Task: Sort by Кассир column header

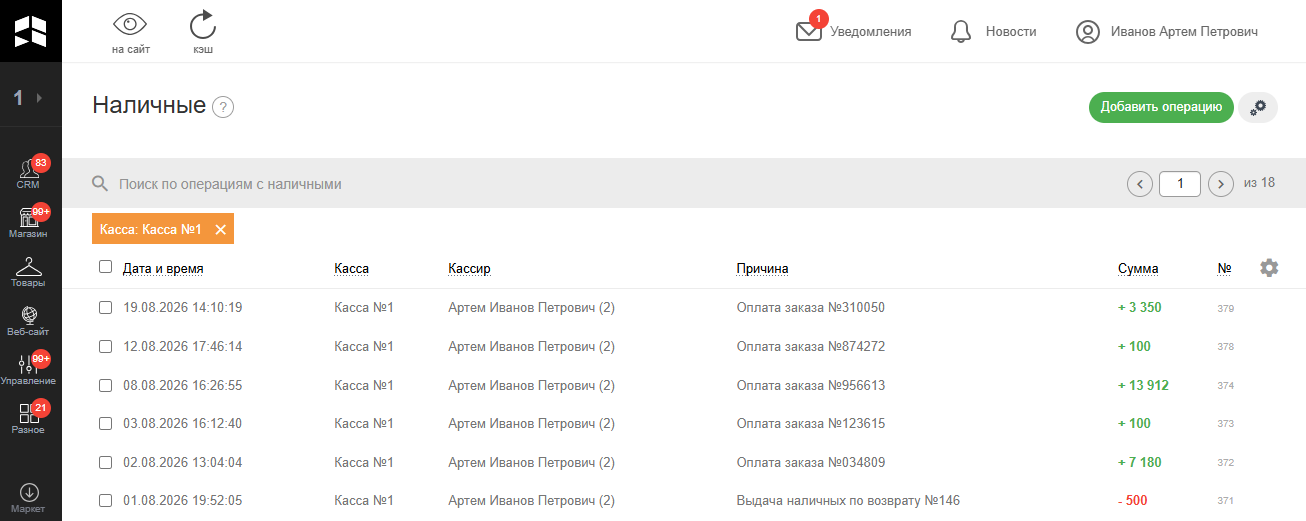Action: coord(470,269)
